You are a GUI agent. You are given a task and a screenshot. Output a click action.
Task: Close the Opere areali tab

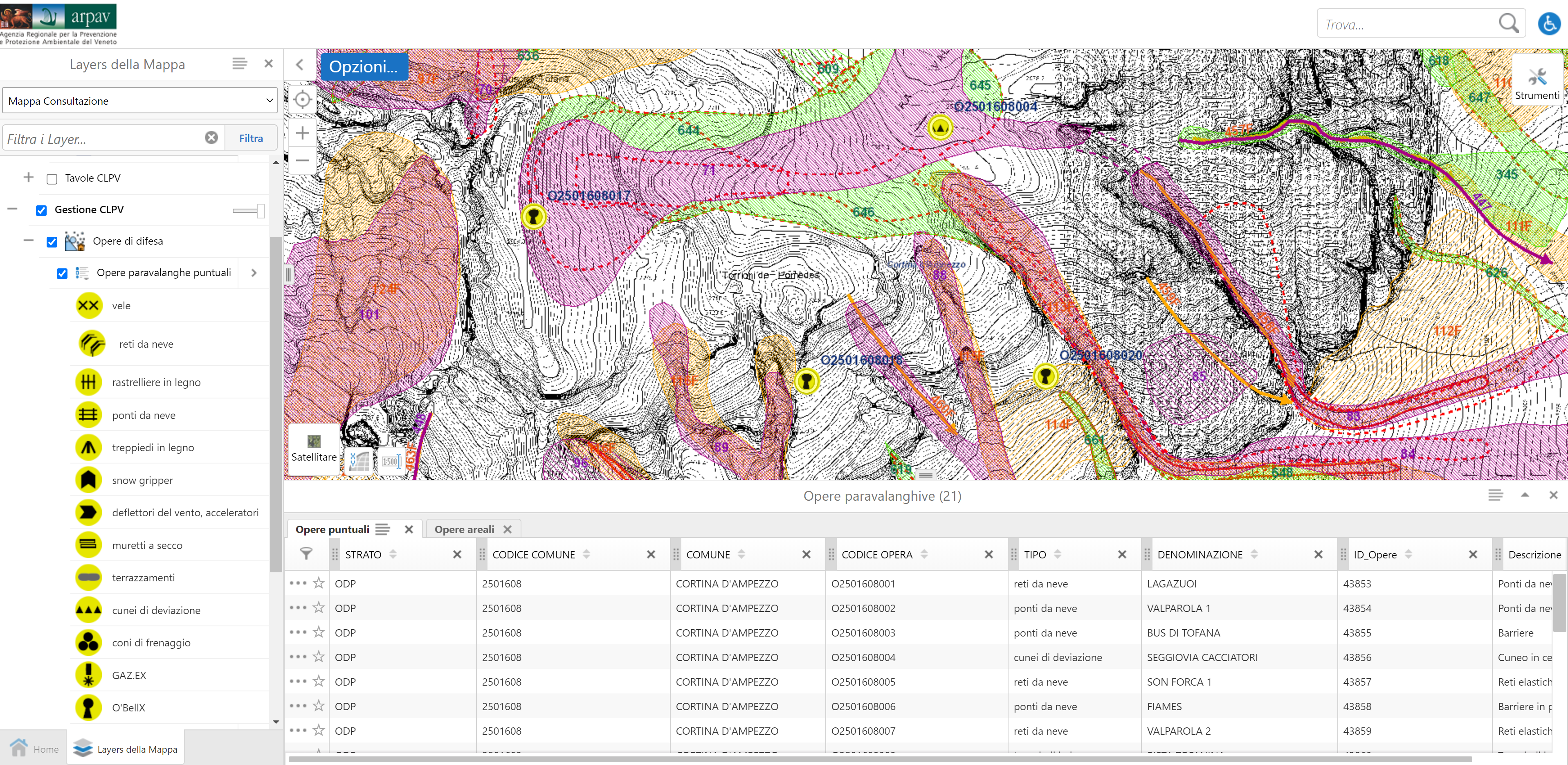tap(508, 529)
